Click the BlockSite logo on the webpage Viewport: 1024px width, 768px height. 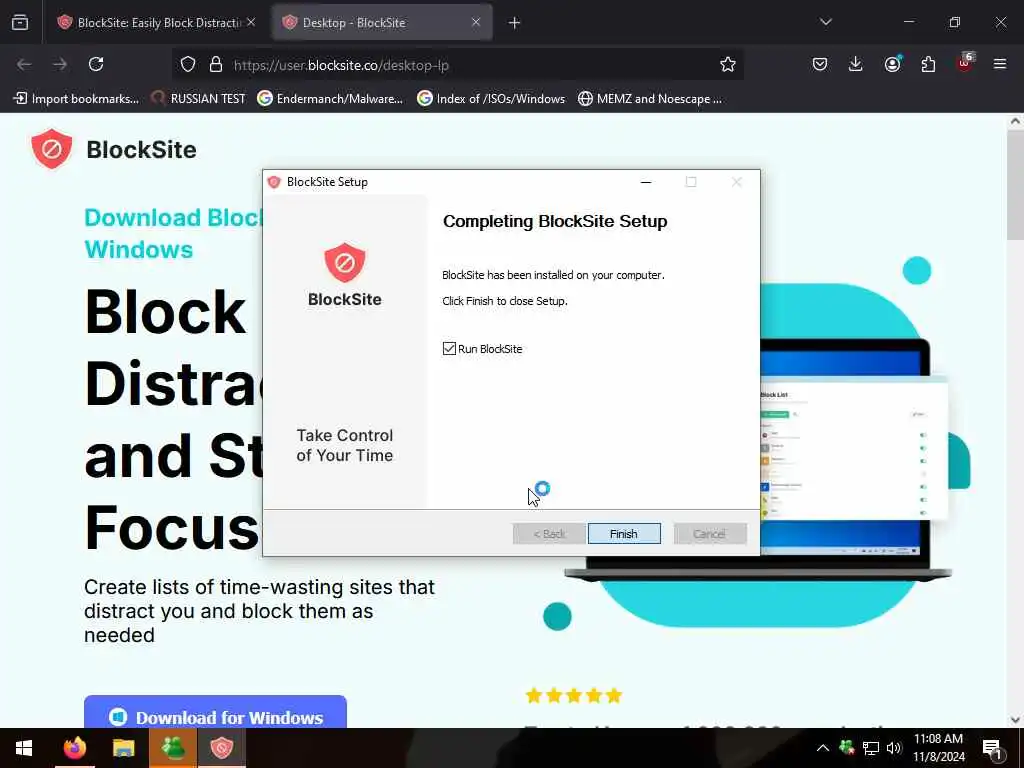tap(114, 150)
